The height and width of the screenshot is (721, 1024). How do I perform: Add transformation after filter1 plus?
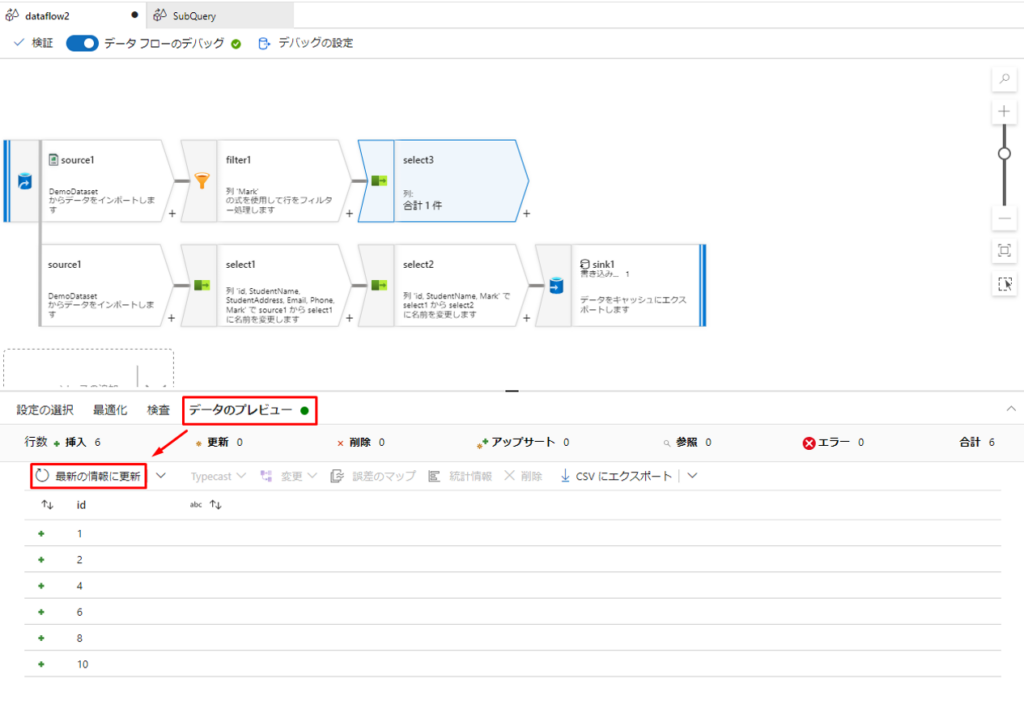pos(349,214)
